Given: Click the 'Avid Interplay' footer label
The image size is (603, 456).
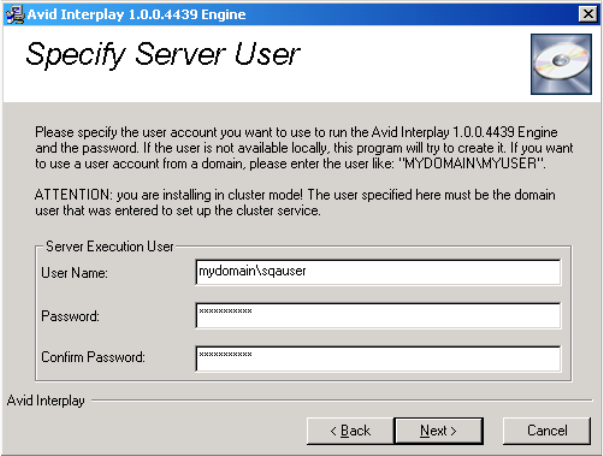Looking at the screenshot, I should click(46, 401).
